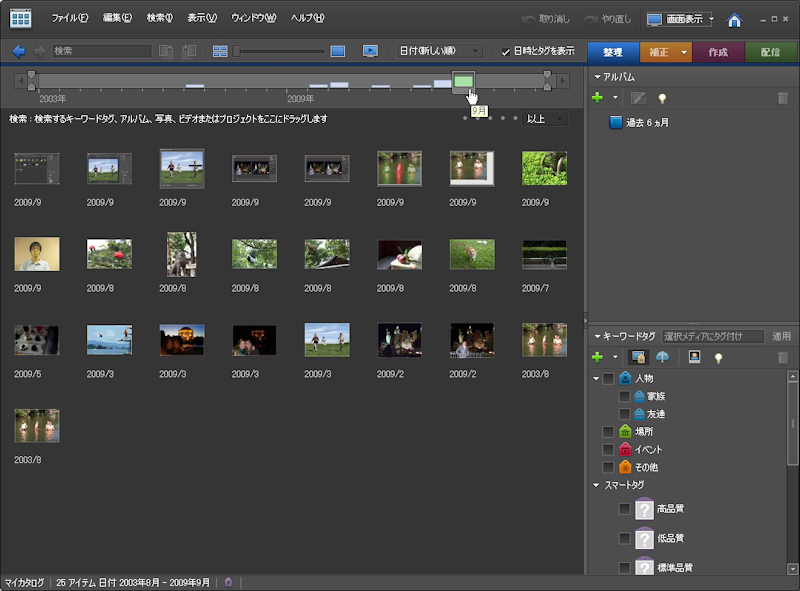
Task: Click the trash icon in Albums panel
Action: pos(782,98)
